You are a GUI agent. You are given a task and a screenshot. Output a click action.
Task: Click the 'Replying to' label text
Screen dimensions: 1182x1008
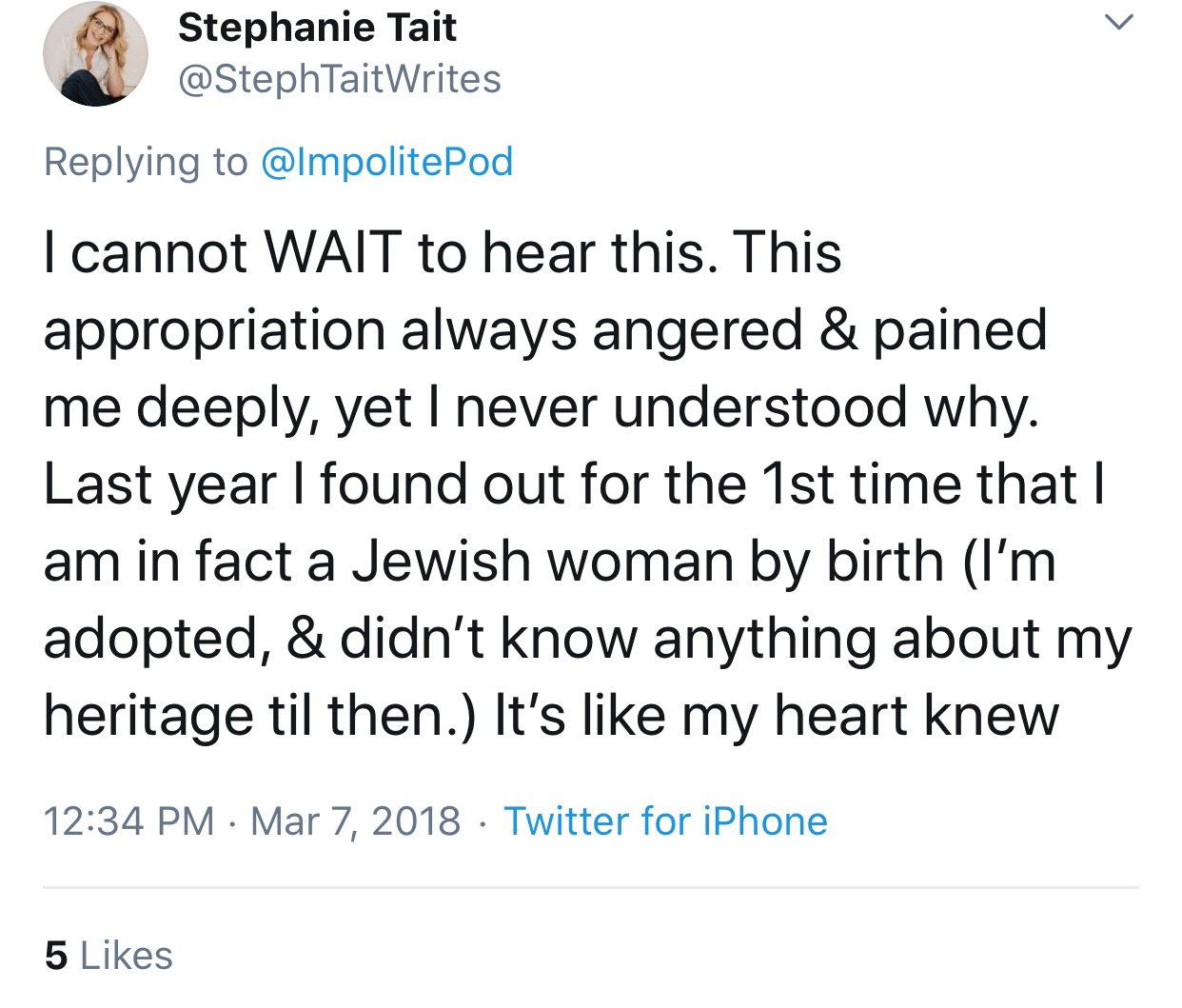(x=146, y=162)
